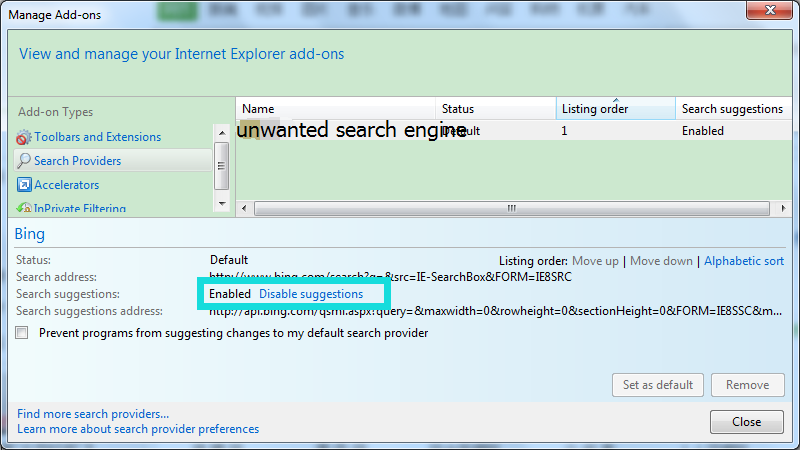This screenshot has height=450, width=800.
Task: Click provider list scroll right arrow
Action: 783,208
